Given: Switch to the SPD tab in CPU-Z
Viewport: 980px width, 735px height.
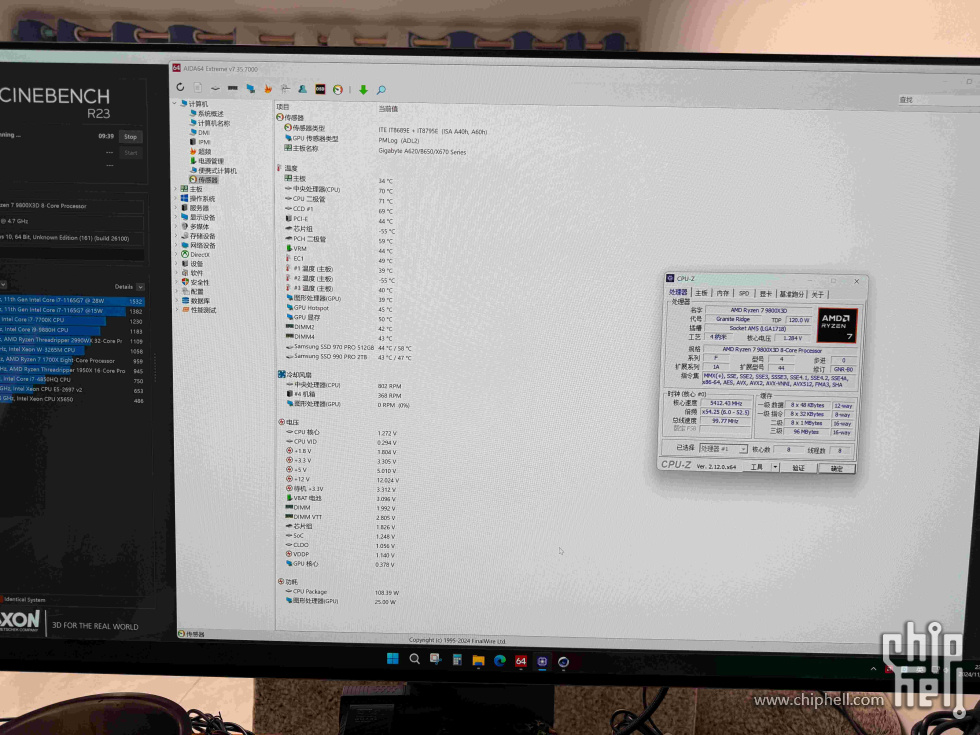Looking at the screenshot, I should 744,293.
